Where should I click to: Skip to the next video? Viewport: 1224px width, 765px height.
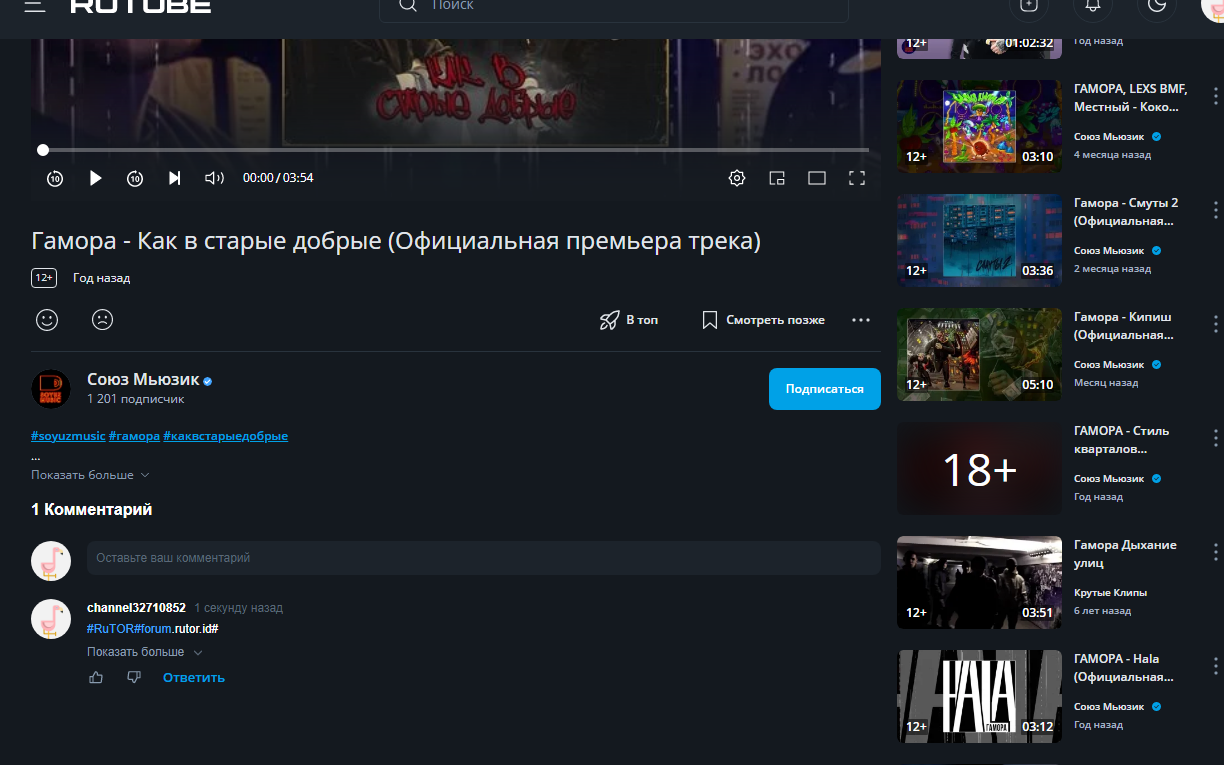(x=175, y=178)
